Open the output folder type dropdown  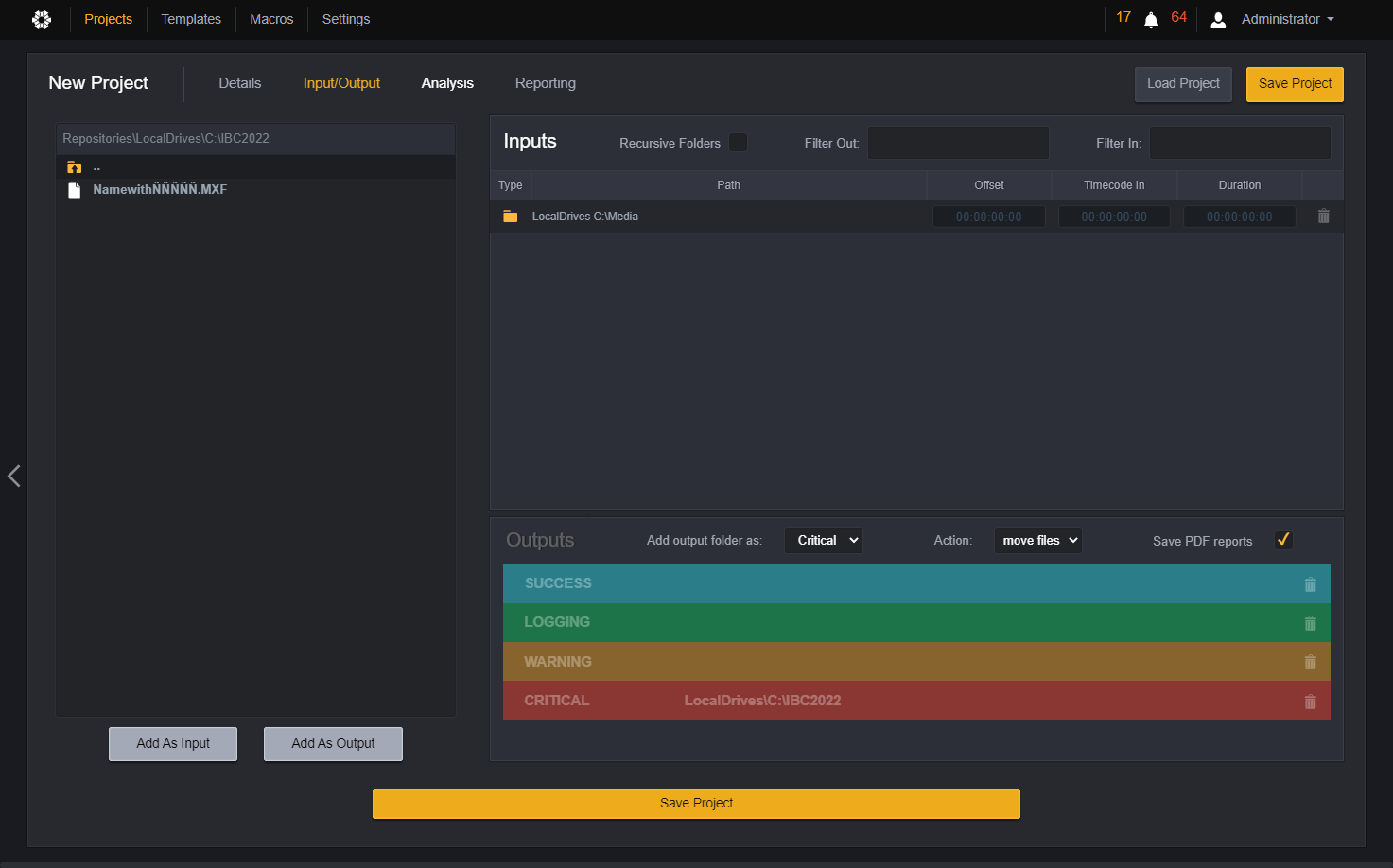[824, 541]
